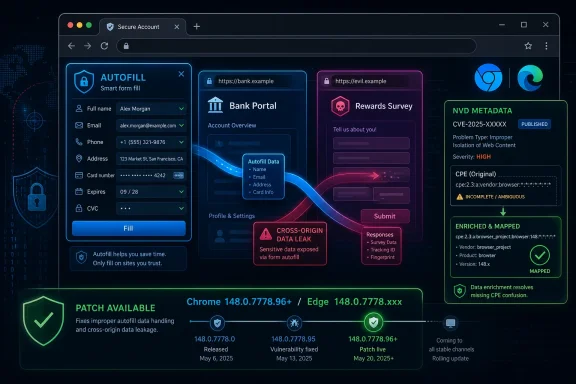This screenshot has height=384, width=576.
Task: Click the card brand icon in Card number field
Action: click(179, 175)
